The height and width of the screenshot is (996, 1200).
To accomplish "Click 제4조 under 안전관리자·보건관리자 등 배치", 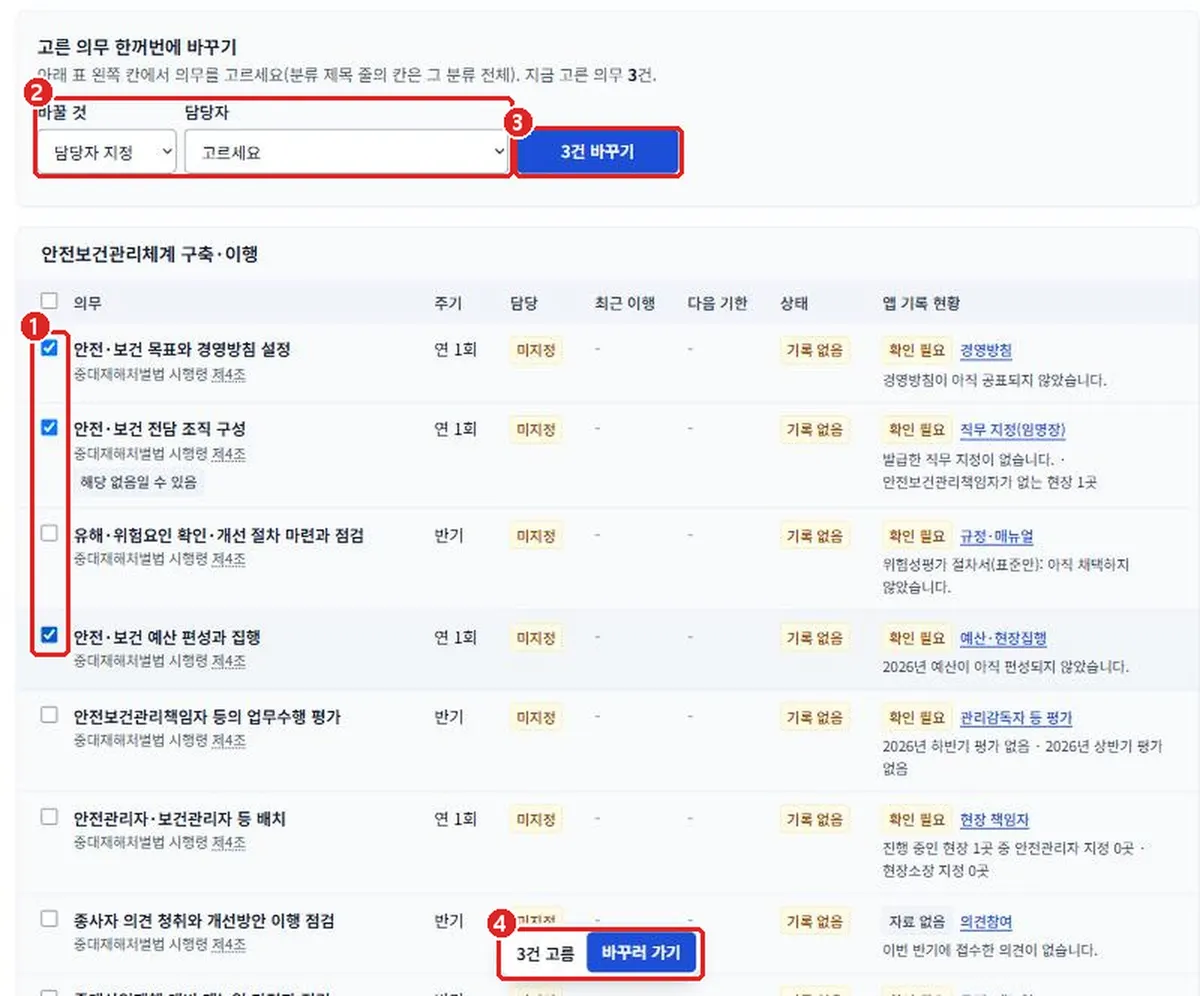I will click(x=228, y=843).
